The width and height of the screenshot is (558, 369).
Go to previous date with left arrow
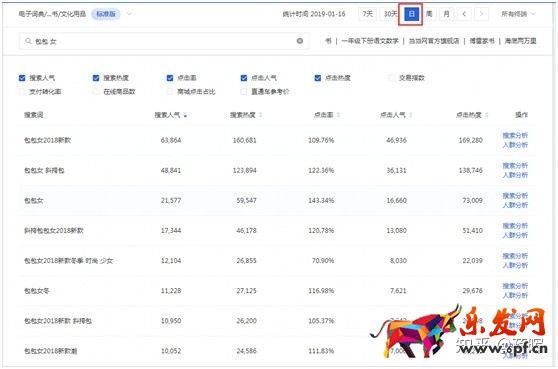(464, 14)
